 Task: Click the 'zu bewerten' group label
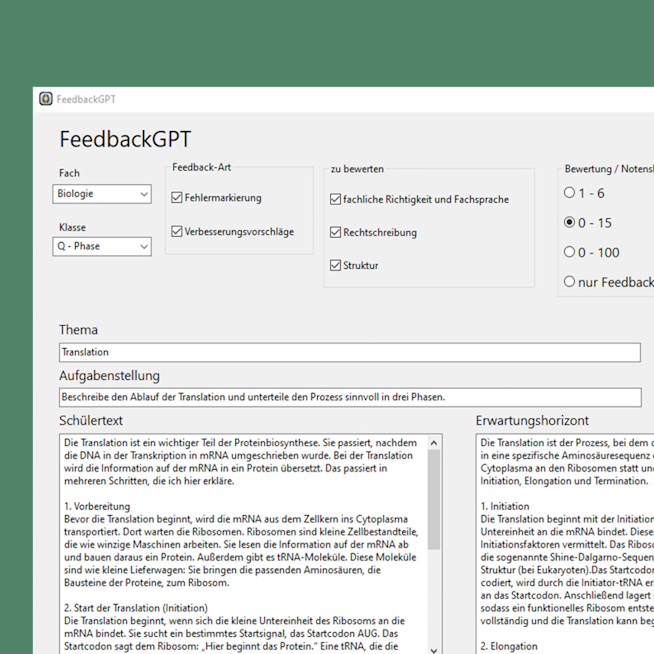pyautogui.click(x=357, y=169)
